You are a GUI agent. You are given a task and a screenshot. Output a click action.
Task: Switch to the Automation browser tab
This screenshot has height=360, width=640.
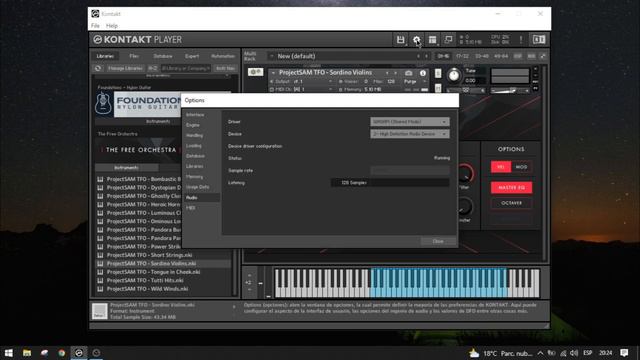pos(223,56)
